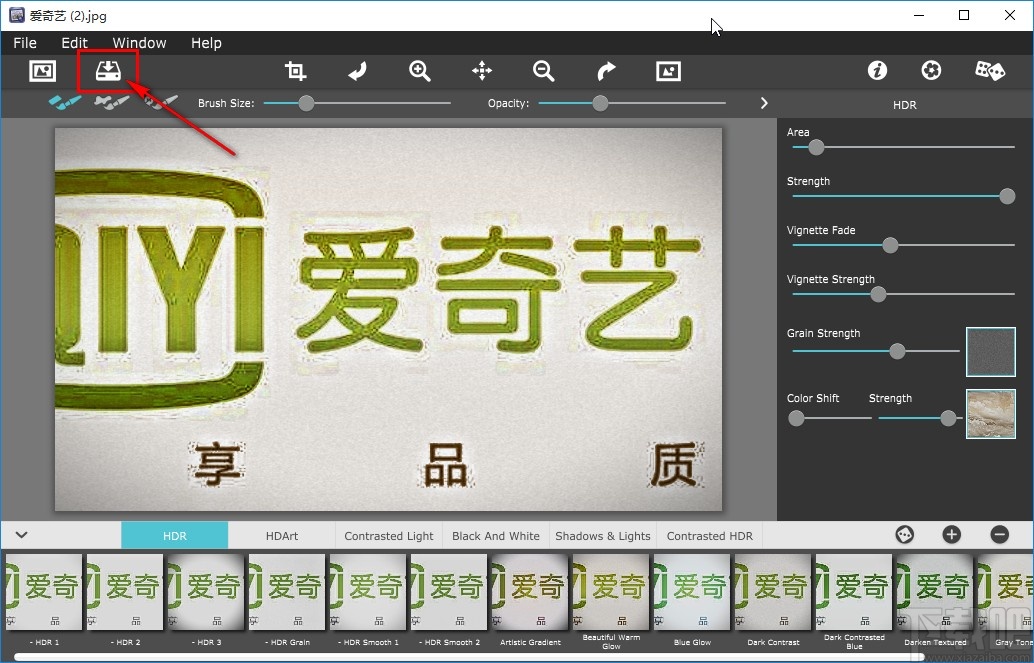Adjust the Brush Size slider

click(306, 103)
